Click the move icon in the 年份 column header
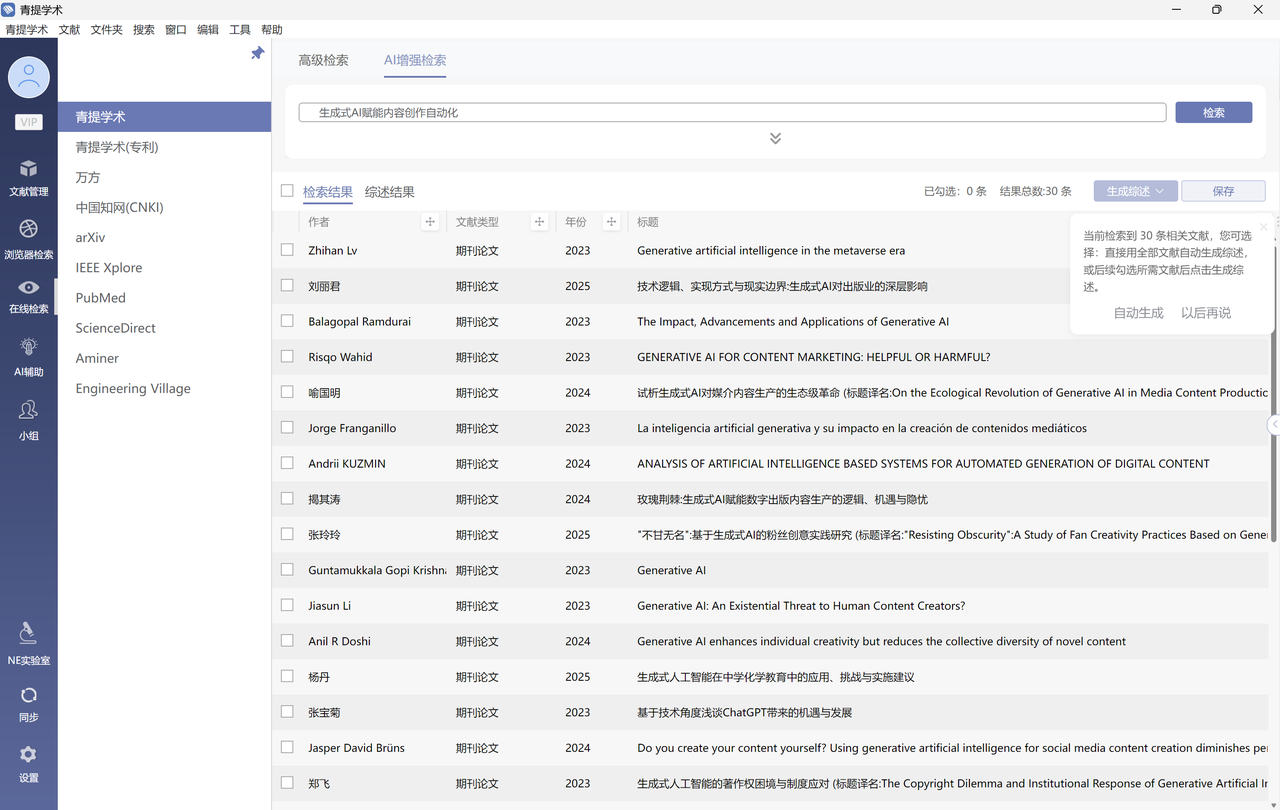 (611, 222)
